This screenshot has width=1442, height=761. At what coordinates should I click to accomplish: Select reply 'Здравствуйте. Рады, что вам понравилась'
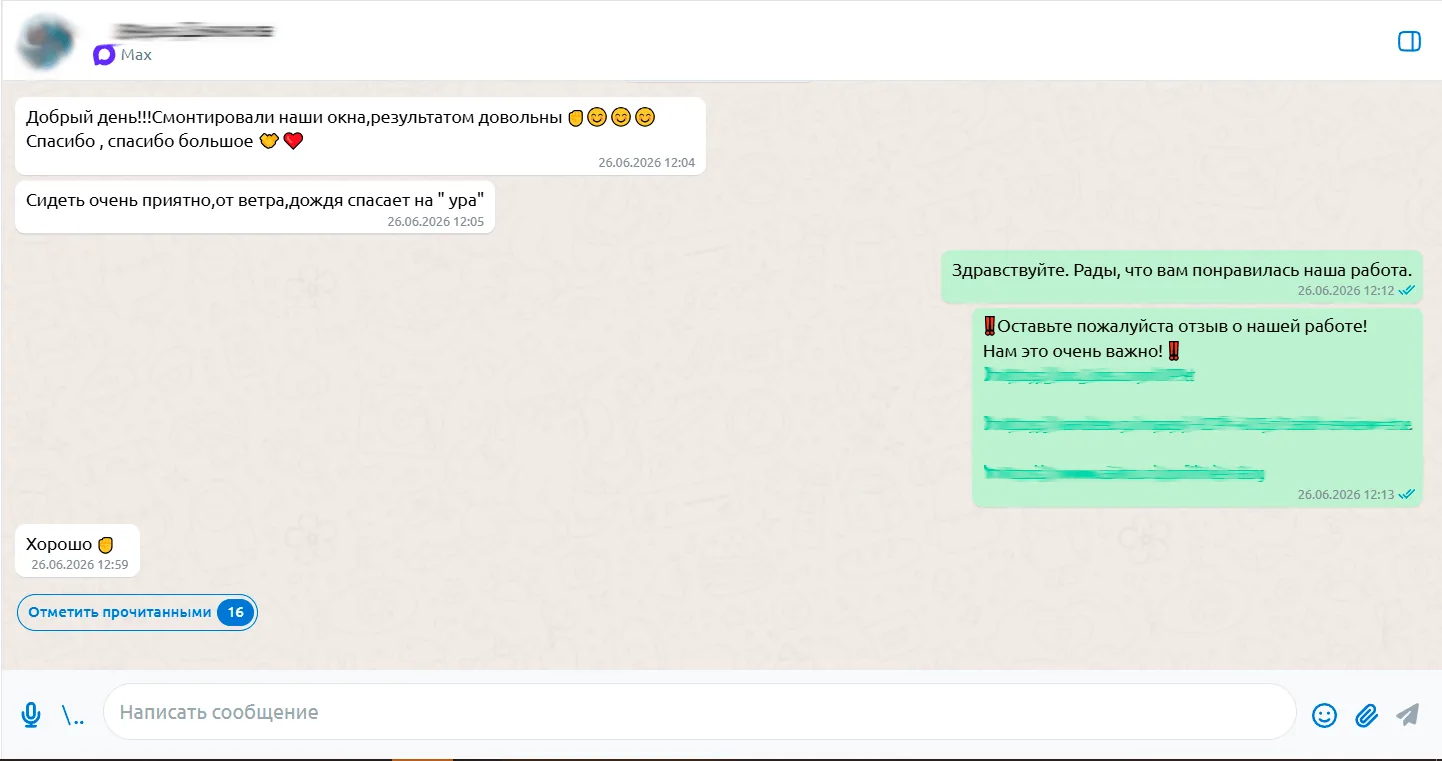point(1182,276)
